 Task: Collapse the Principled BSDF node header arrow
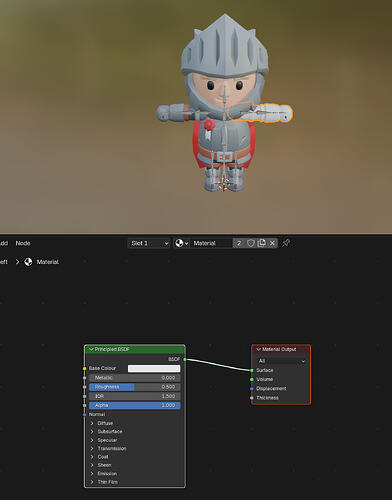[91, 349]
